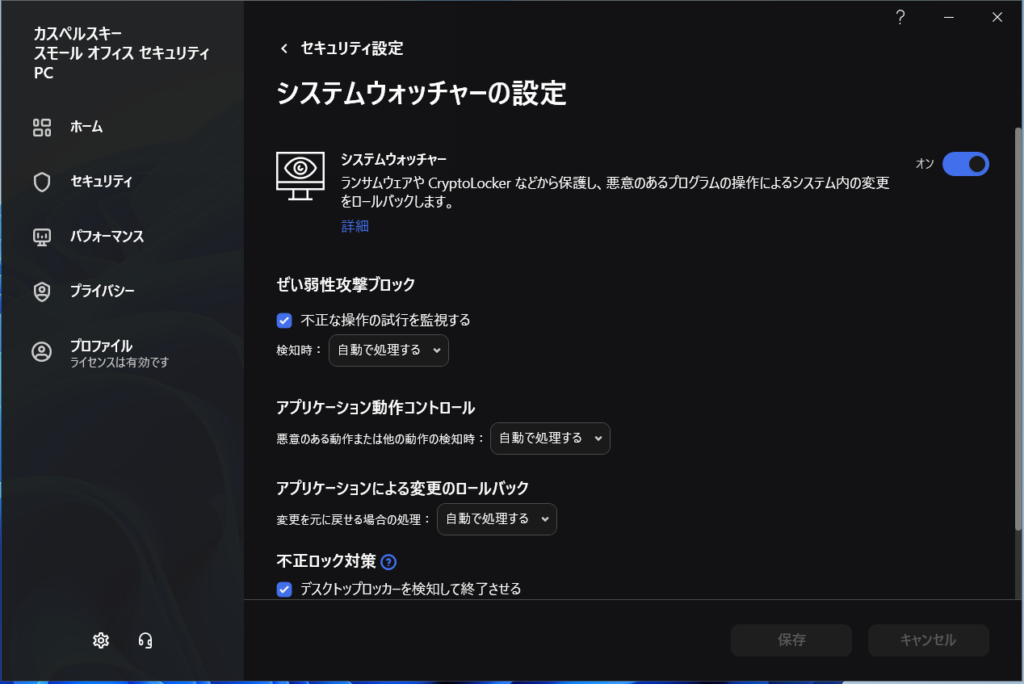The image size is (1024, 684).
Task: Open セキュリティ in the sidebar
Action: coord(101,181)
